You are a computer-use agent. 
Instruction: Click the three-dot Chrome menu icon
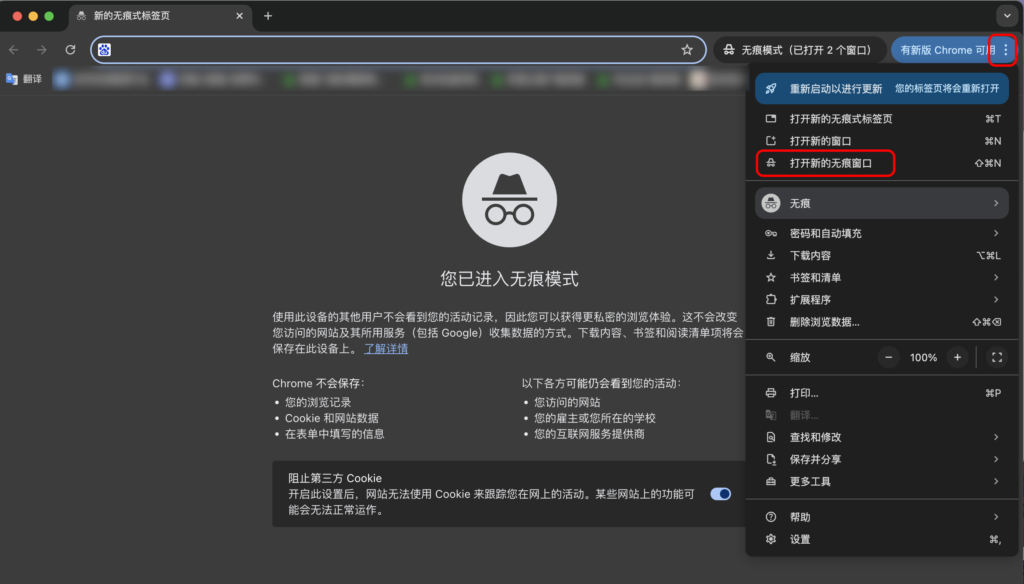point(1004,49)
